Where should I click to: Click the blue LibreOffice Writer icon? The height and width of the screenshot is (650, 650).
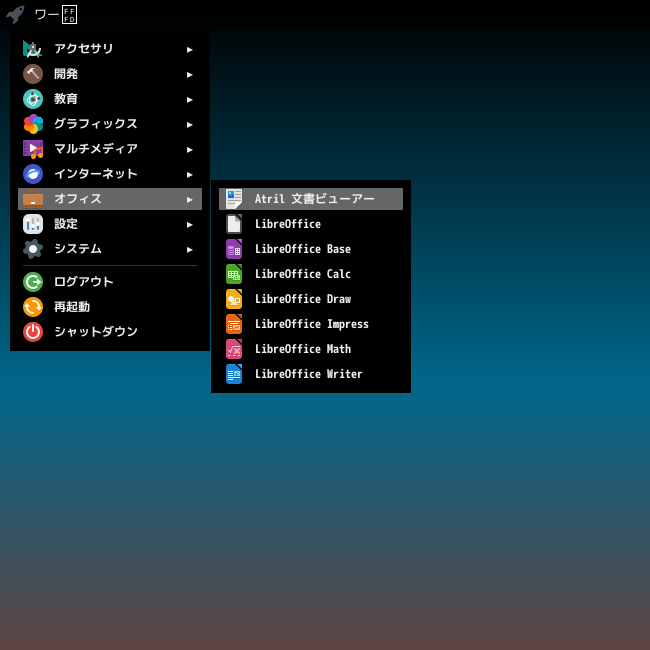tap(234, 374)
